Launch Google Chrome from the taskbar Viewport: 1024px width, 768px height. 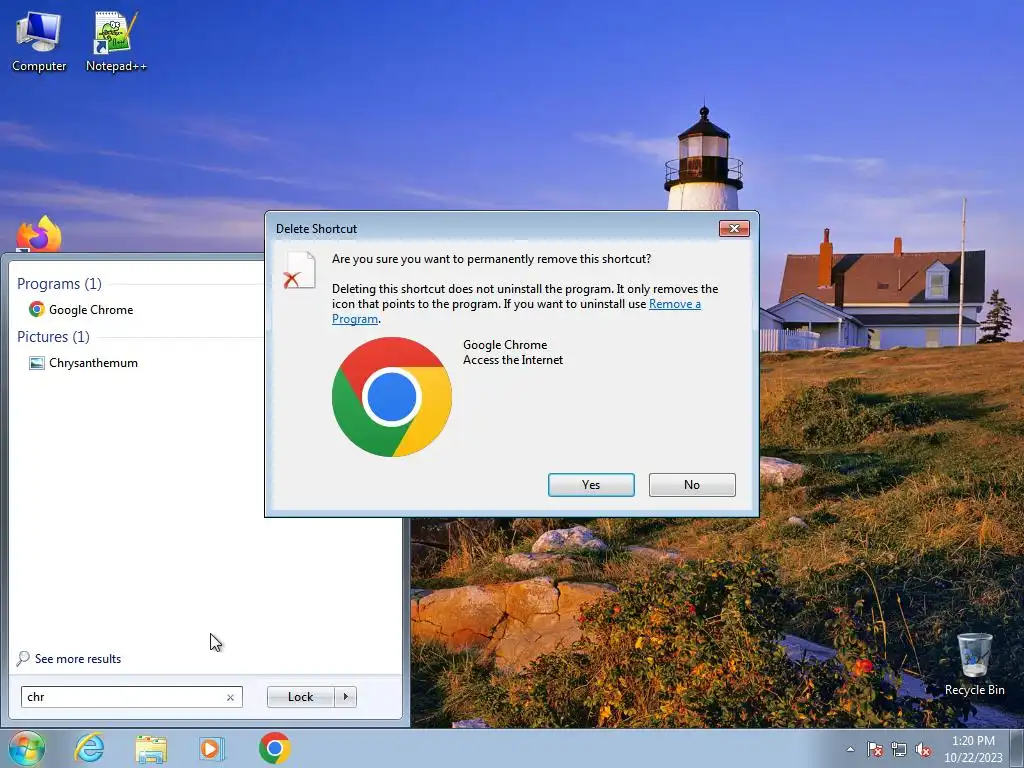tap(274, 748)
